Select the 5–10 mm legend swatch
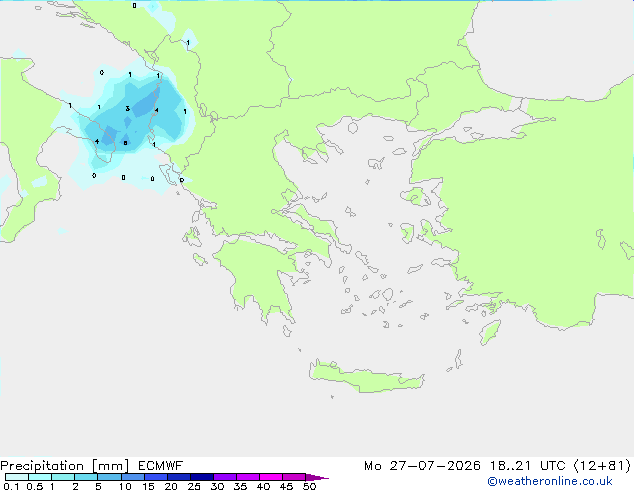This screenshot has height=490, width=634. [109, 477]
